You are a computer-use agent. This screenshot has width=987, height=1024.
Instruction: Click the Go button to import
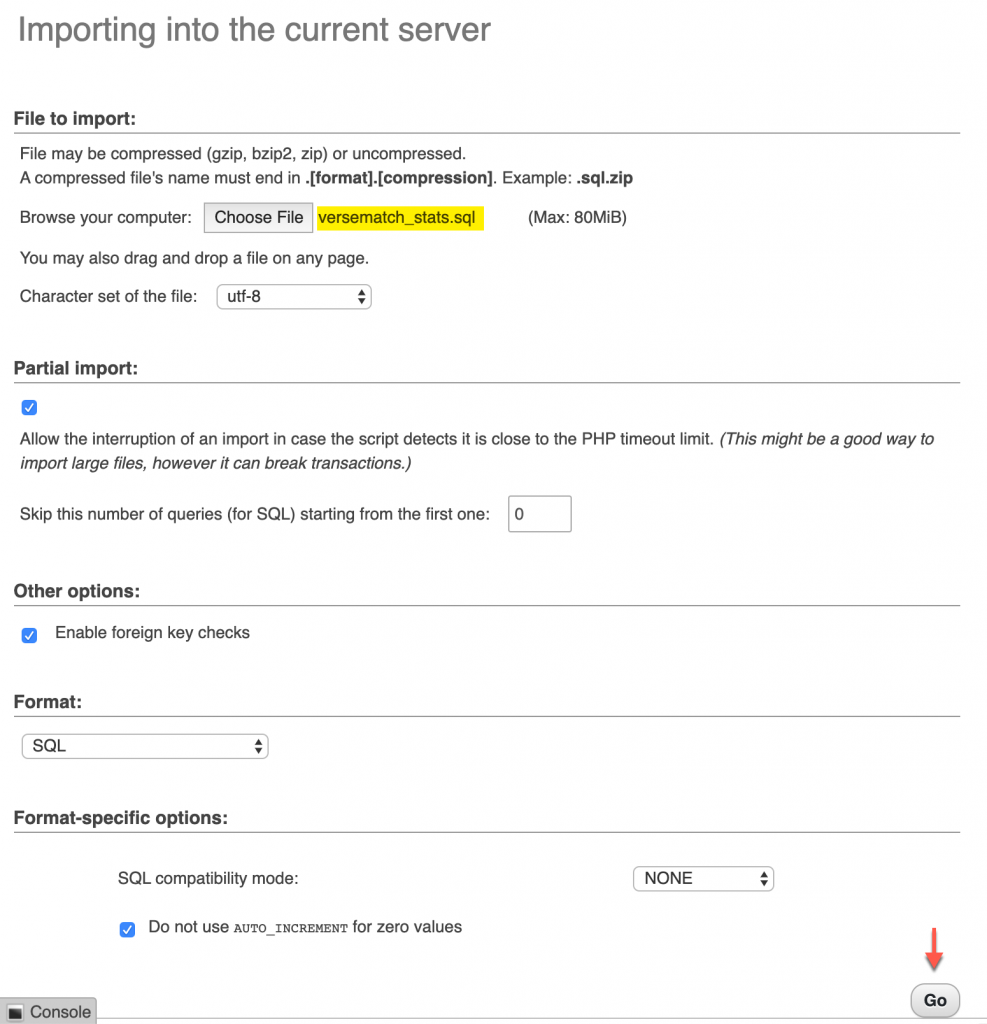[935, 1000]
